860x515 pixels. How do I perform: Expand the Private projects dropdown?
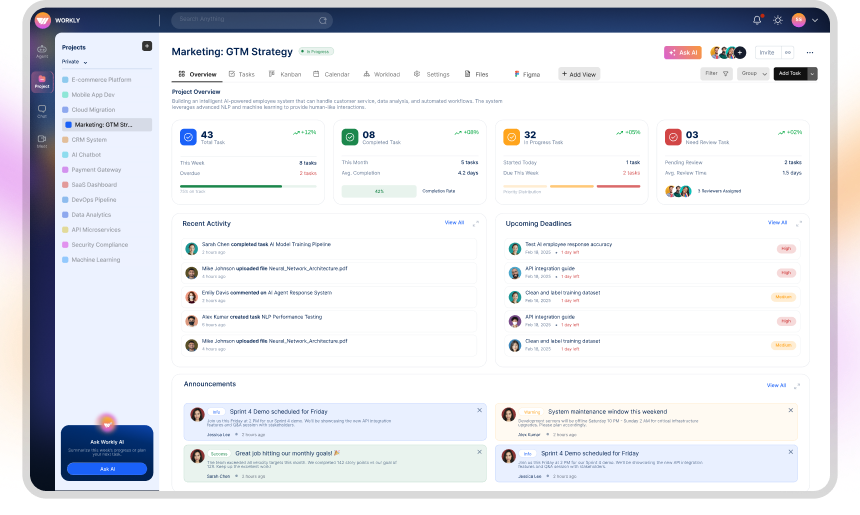[x=75, y=61]
